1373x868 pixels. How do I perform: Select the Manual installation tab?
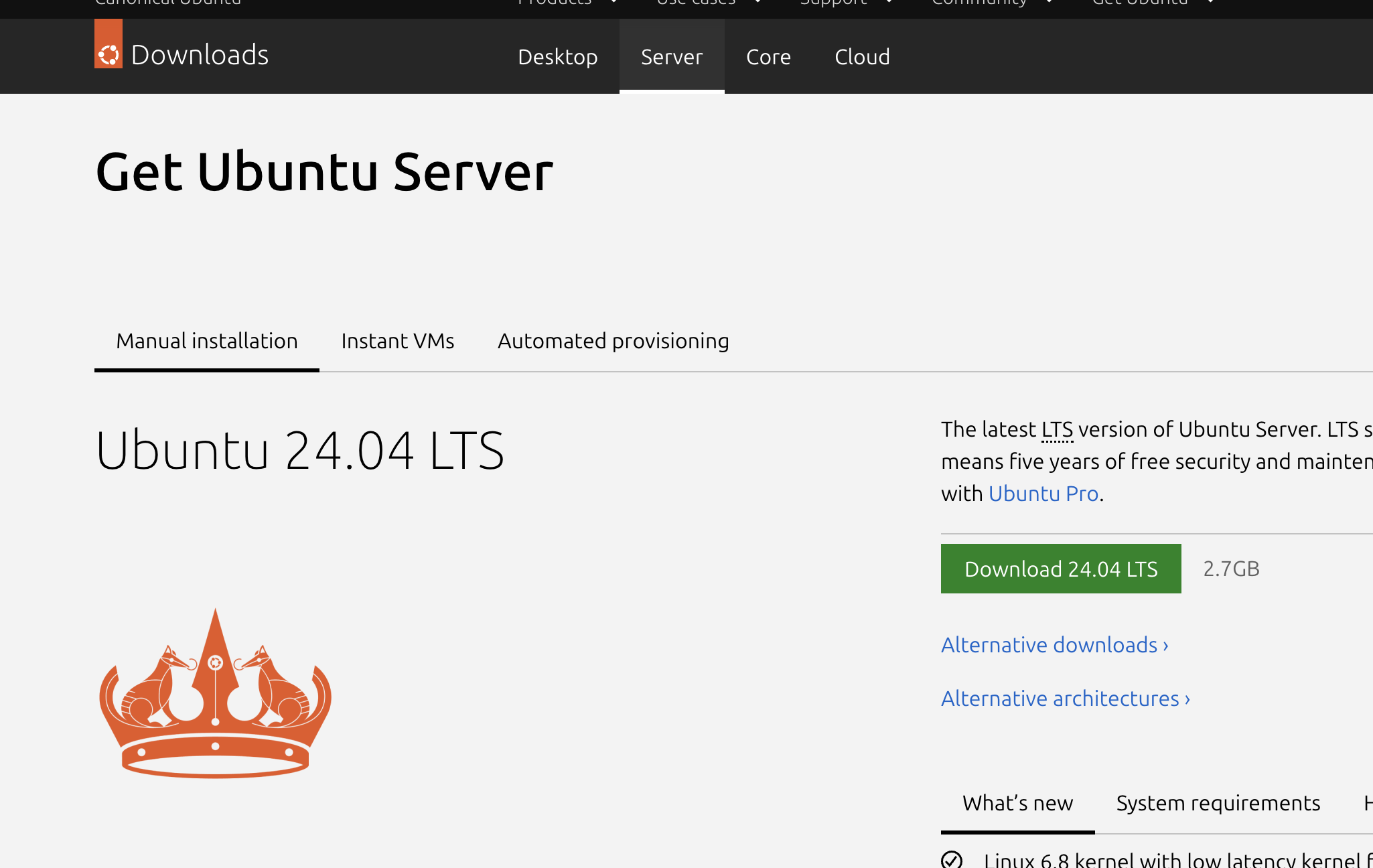(207, 342)
